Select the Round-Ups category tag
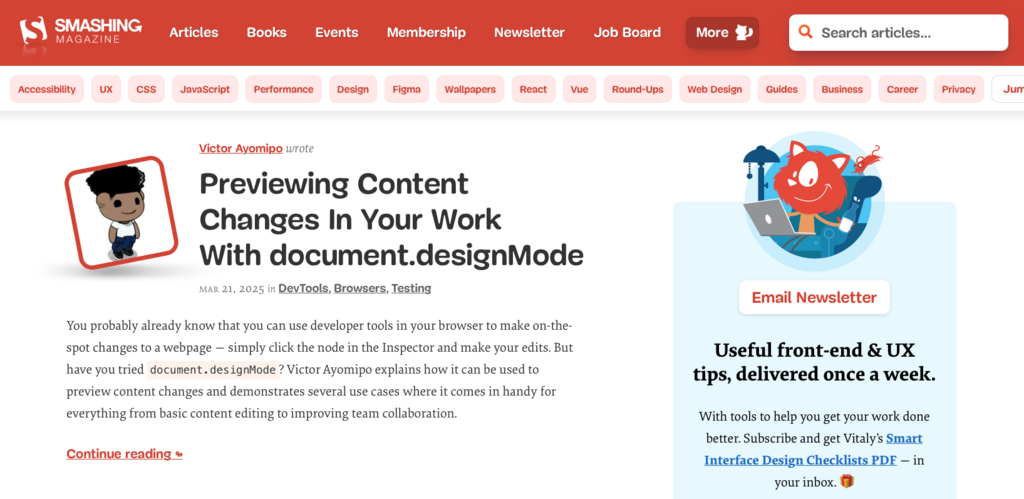The width and height of the screenshot is (1024, 499). (x=637, y=89)
